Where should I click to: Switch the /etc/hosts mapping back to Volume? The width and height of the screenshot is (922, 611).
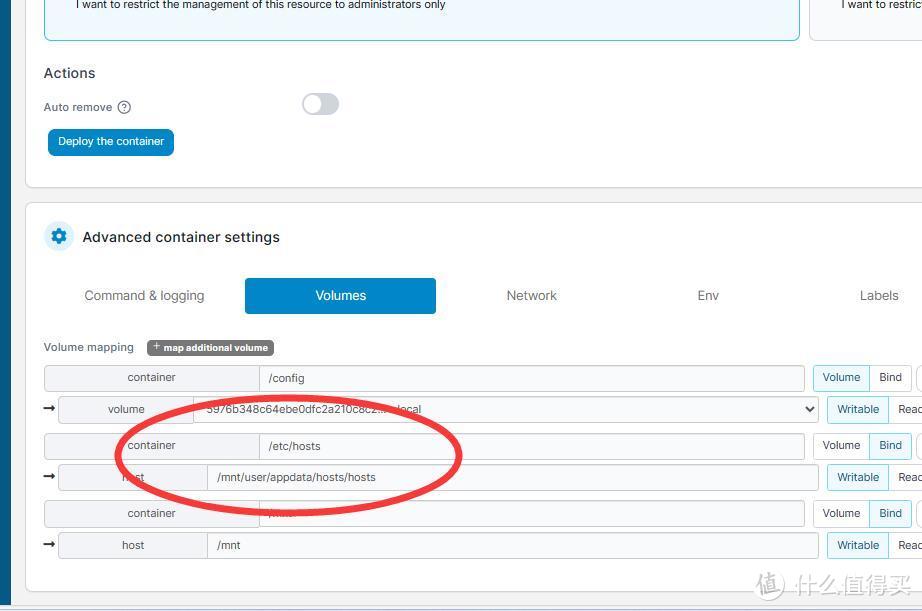click(x=841, y=445)
